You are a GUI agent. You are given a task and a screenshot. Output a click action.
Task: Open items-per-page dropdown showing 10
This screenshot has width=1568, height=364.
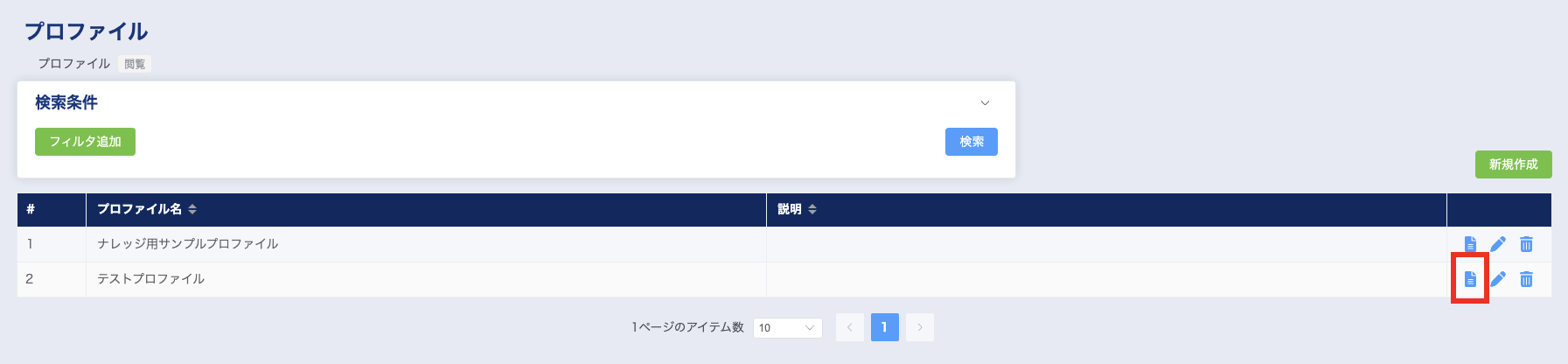[787, 327]
